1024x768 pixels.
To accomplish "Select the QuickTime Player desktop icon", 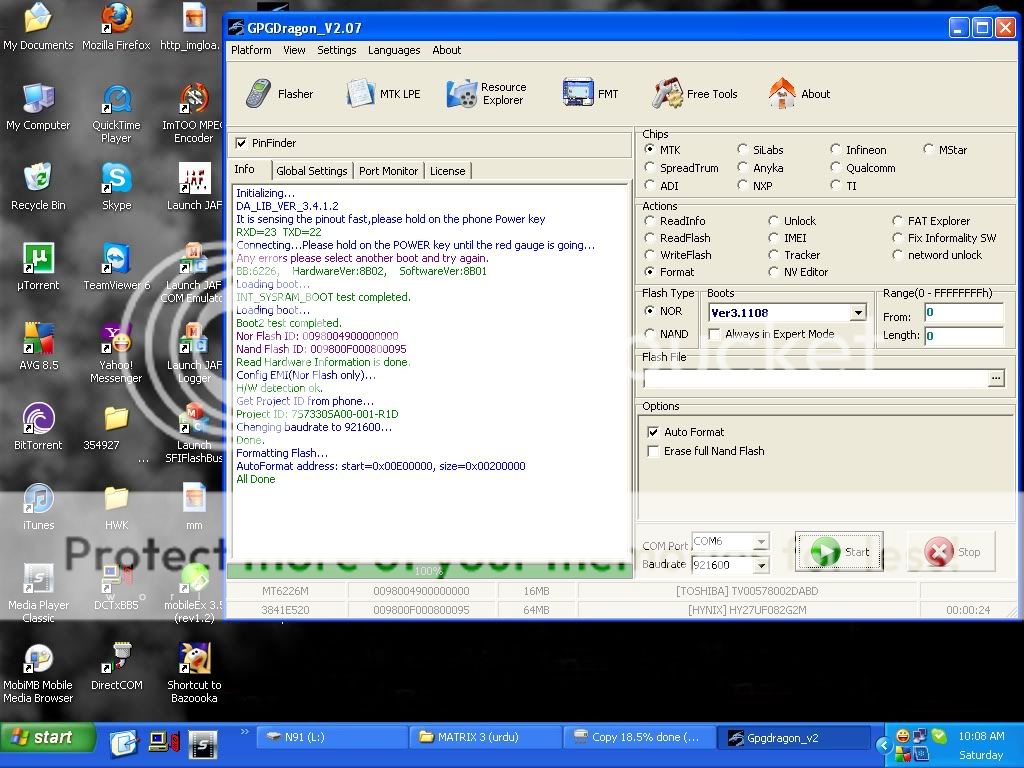I will (116, 114).
